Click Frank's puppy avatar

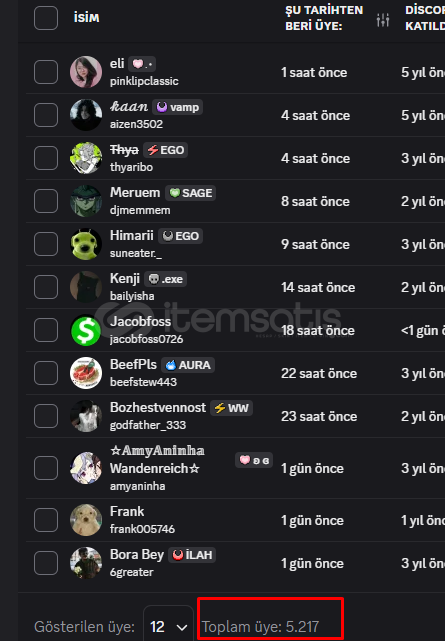point(86,520)
